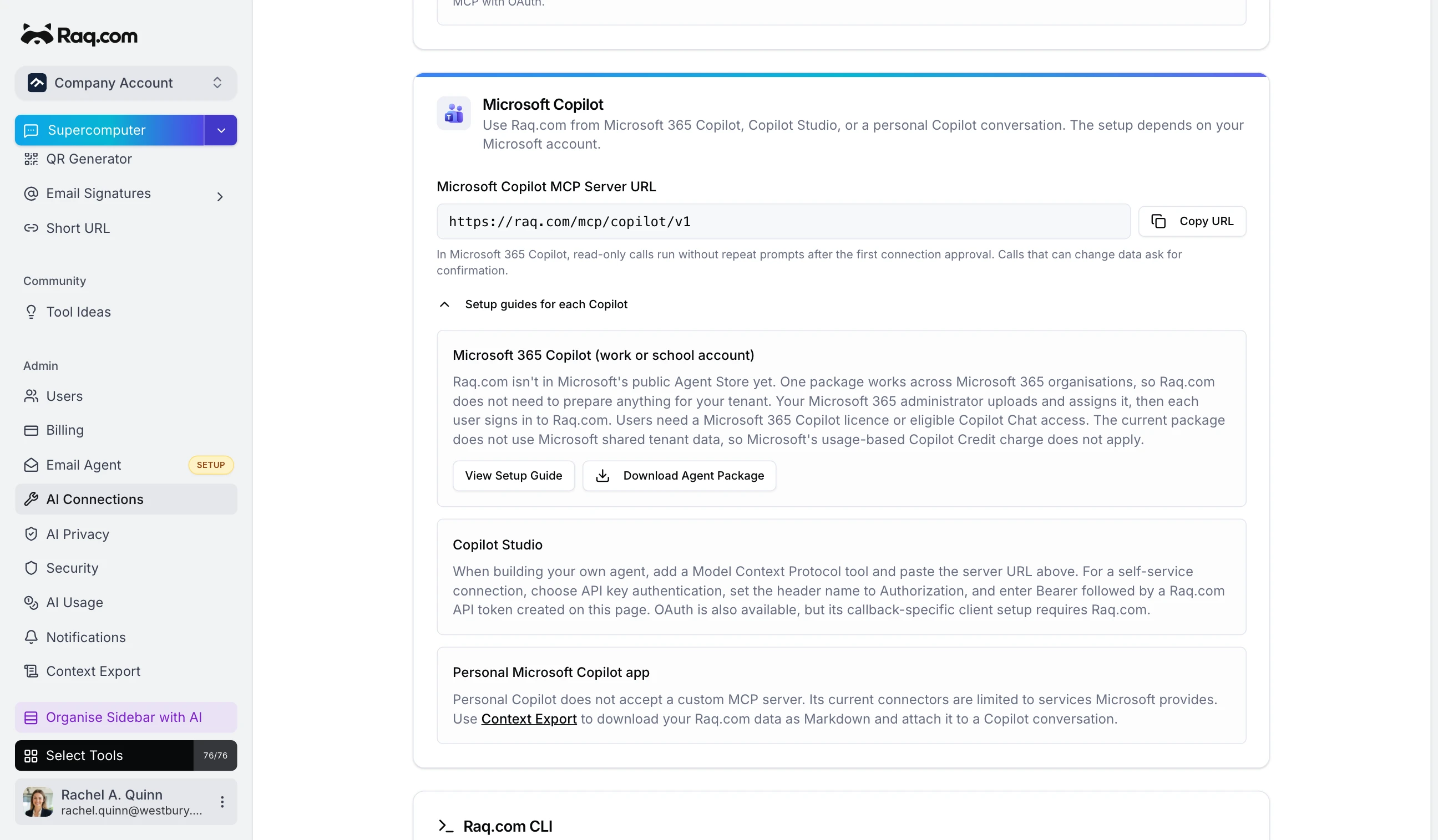
Task: Click the SETUP badge beside Email Agent
Action: point(211,465)
